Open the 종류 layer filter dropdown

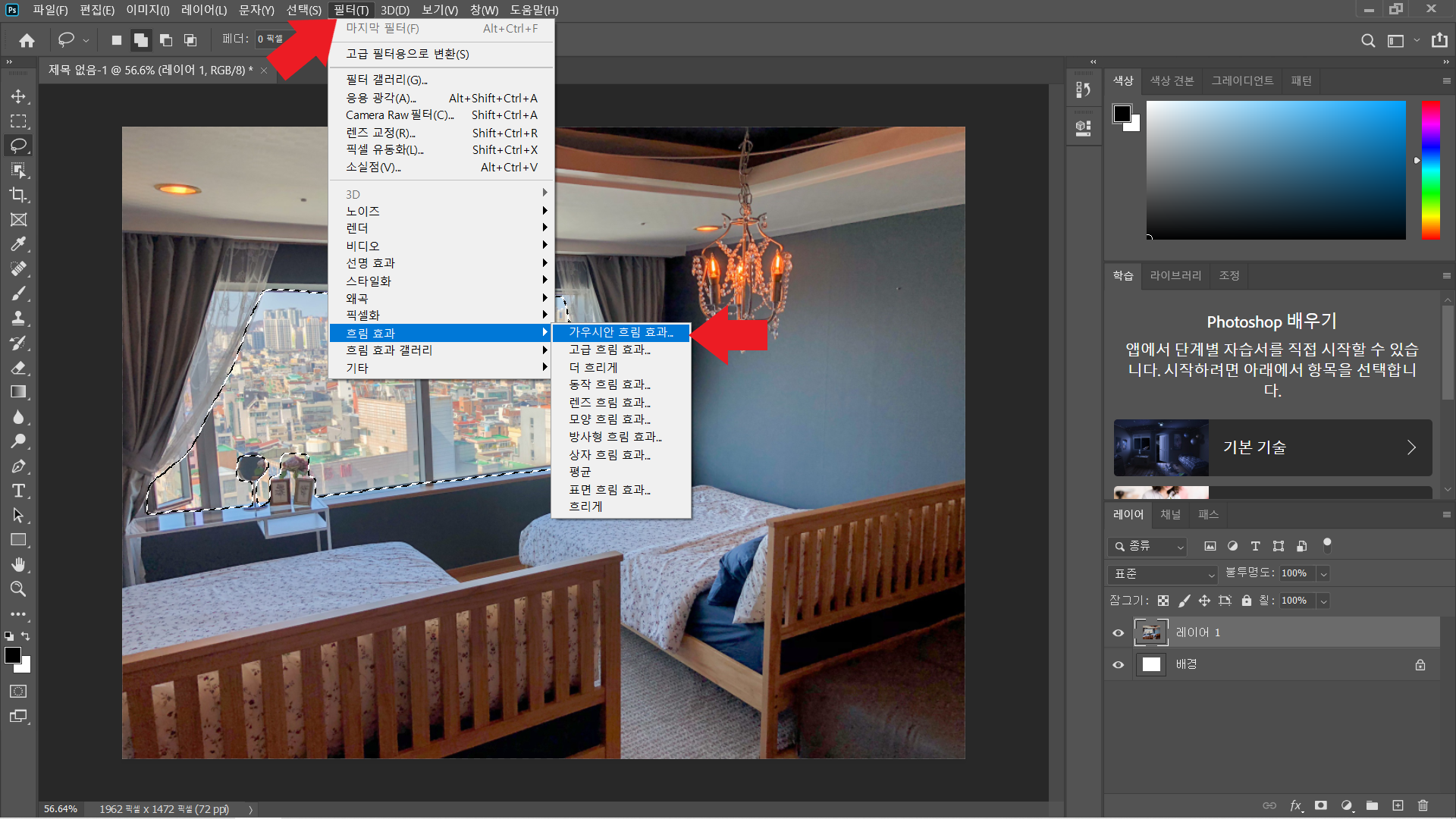pyautogui.click(x=1147, y=546)
